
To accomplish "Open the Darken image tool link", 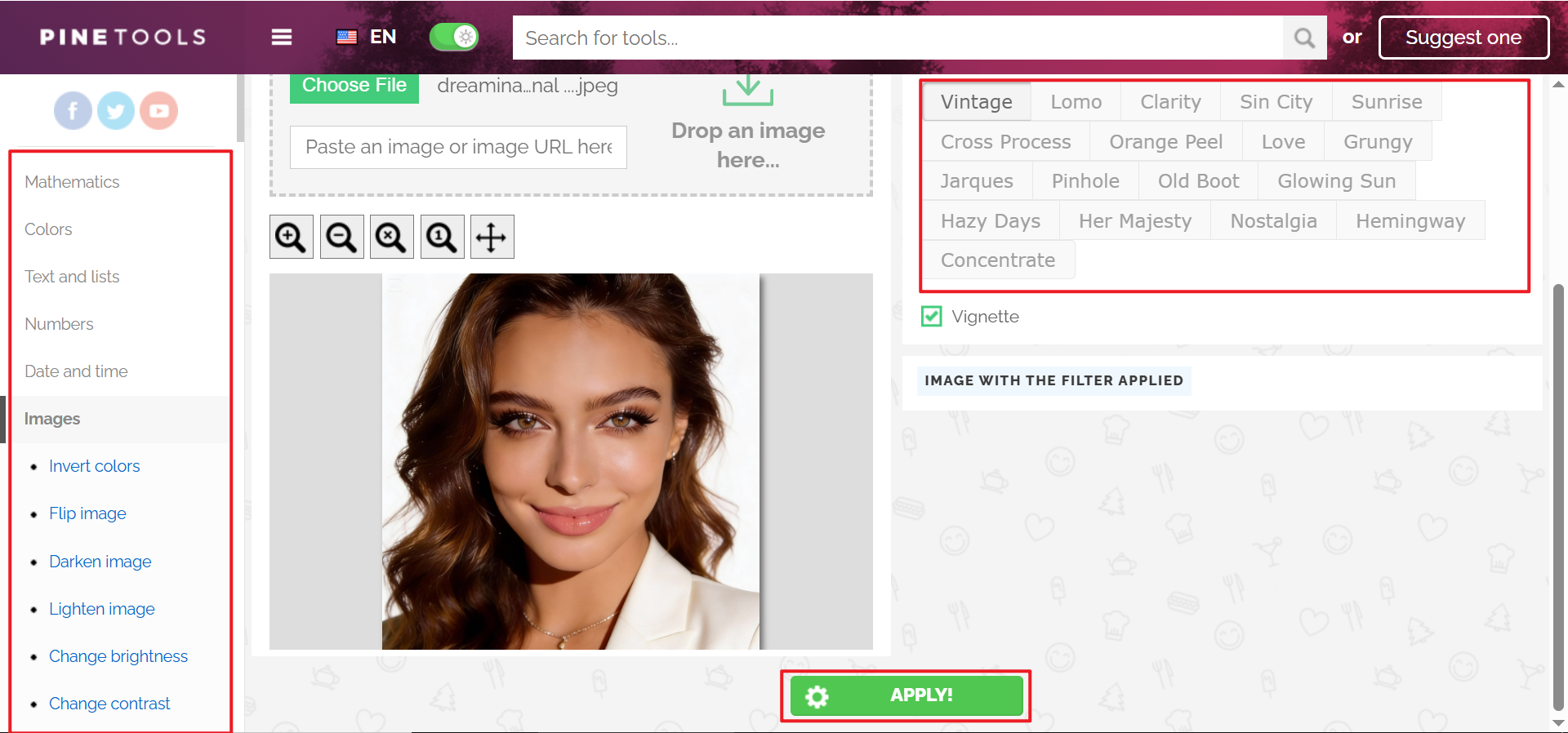I will click(100, 562).
